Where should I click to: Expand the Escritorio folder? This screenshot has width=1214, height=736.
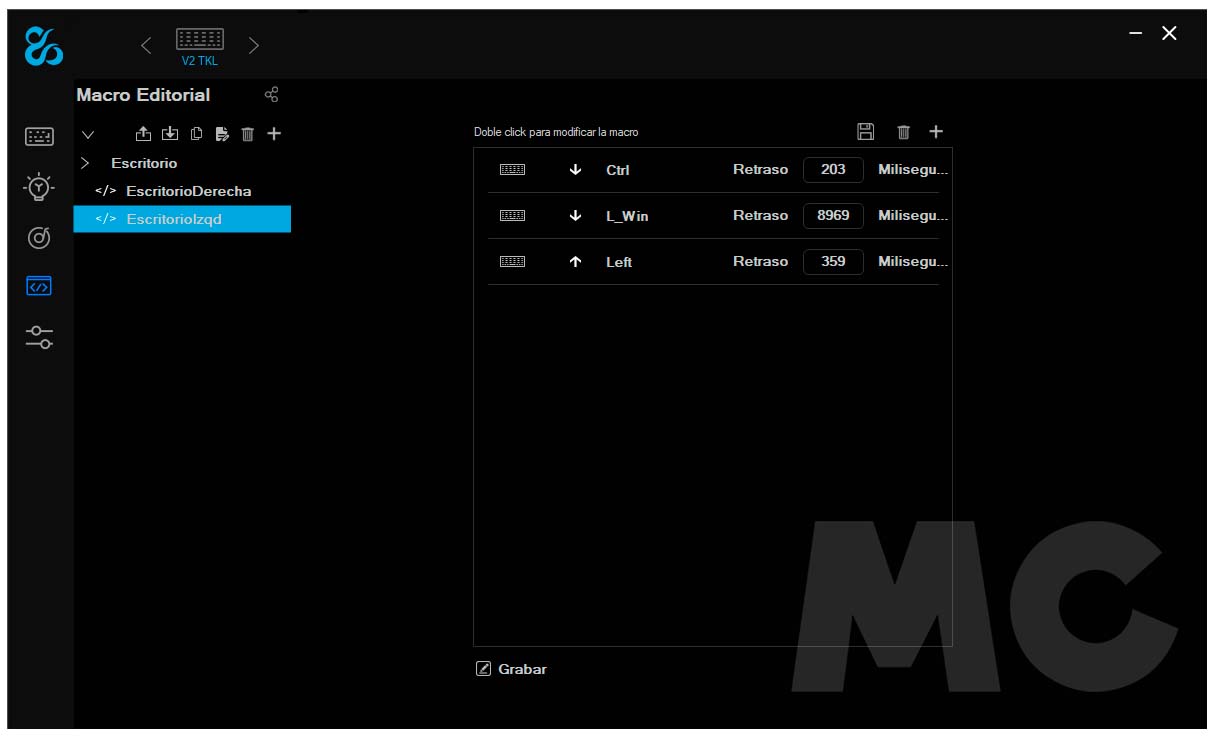pyautogui.click(x=86, y=162)
